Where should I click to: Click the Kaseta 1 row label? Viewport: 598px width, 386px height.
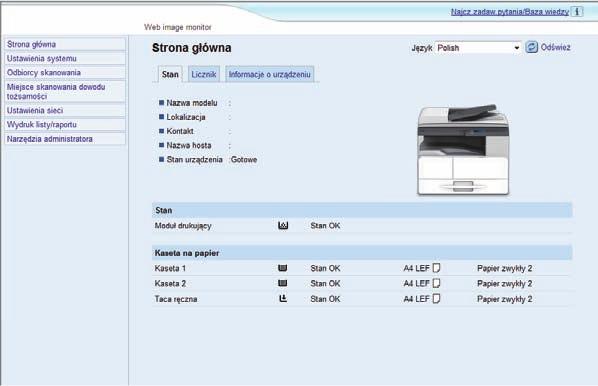point(170,268)
